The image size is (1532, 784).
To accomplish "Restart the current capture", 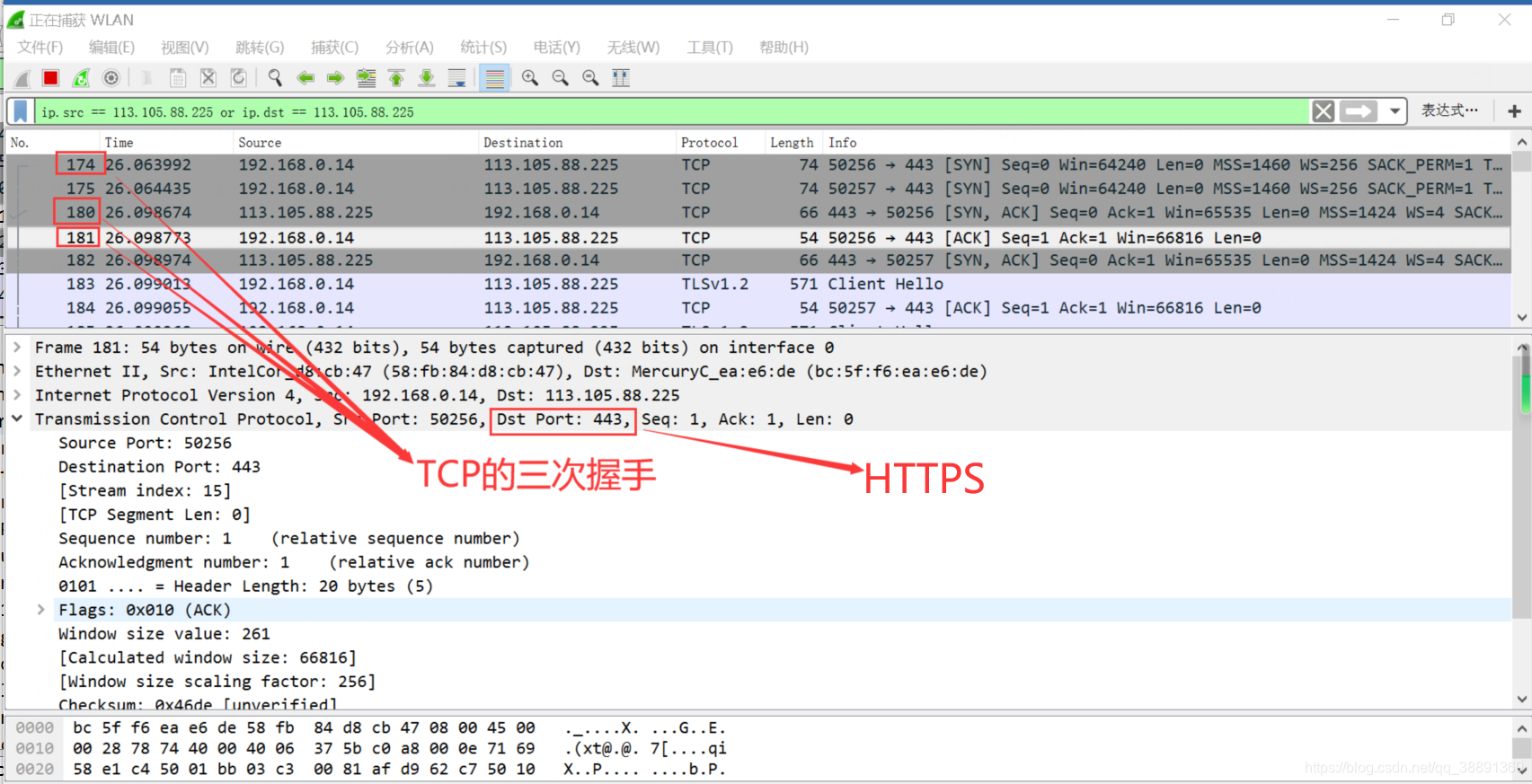I will click(x=81, y=78).
